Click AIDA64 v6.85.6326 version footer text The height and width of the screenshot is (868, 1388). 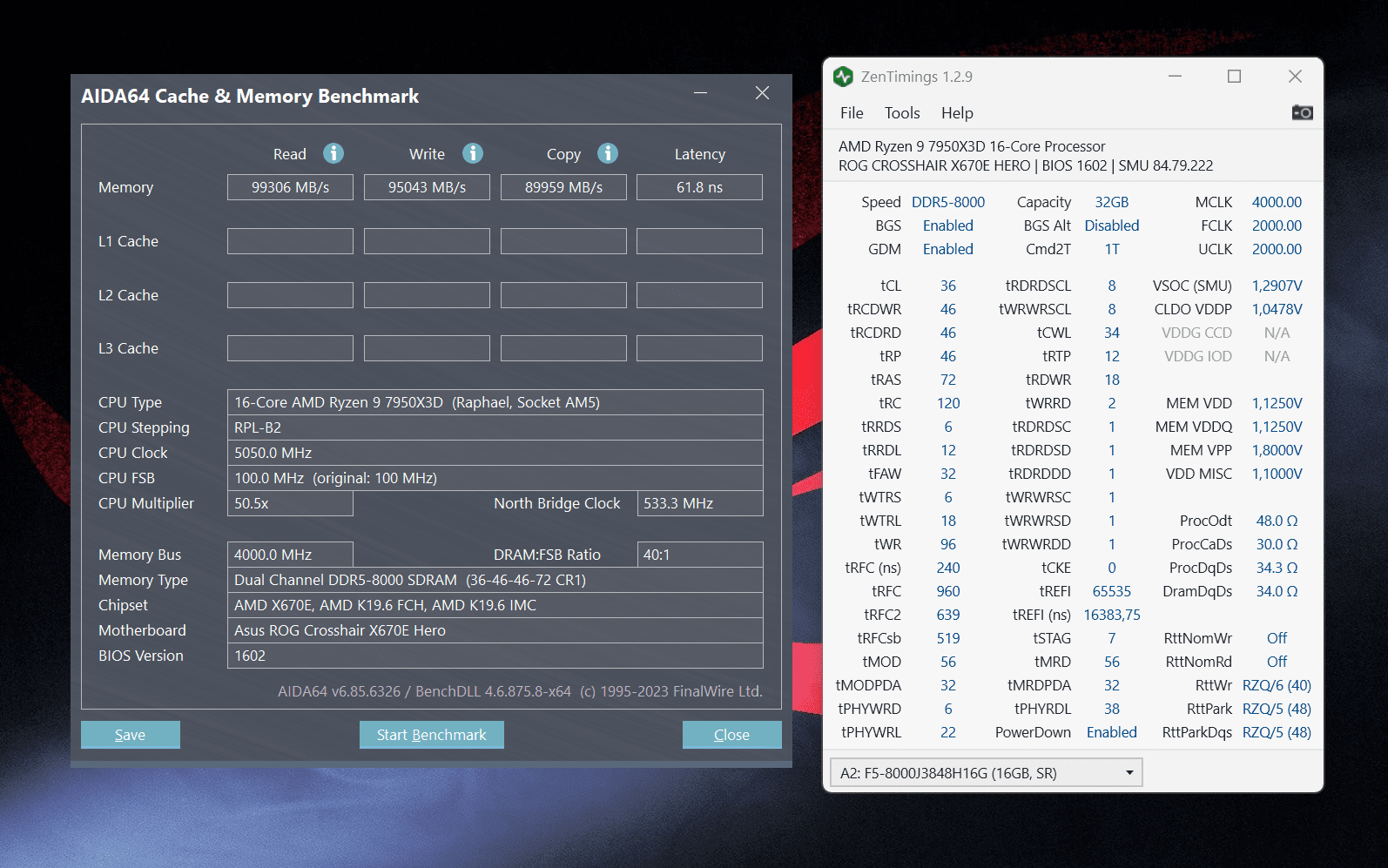click(520, 691)
